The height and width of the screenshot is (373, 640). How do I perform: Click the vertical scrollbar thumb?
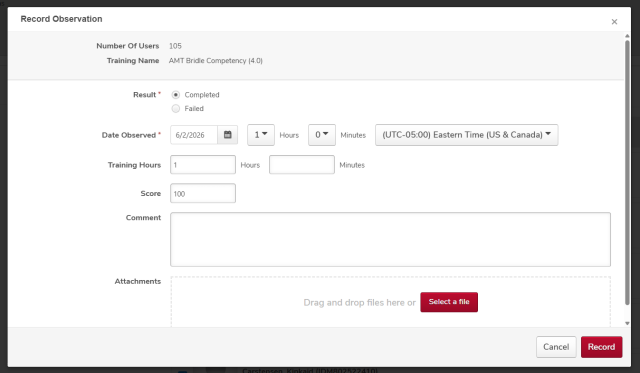point(627,172)
